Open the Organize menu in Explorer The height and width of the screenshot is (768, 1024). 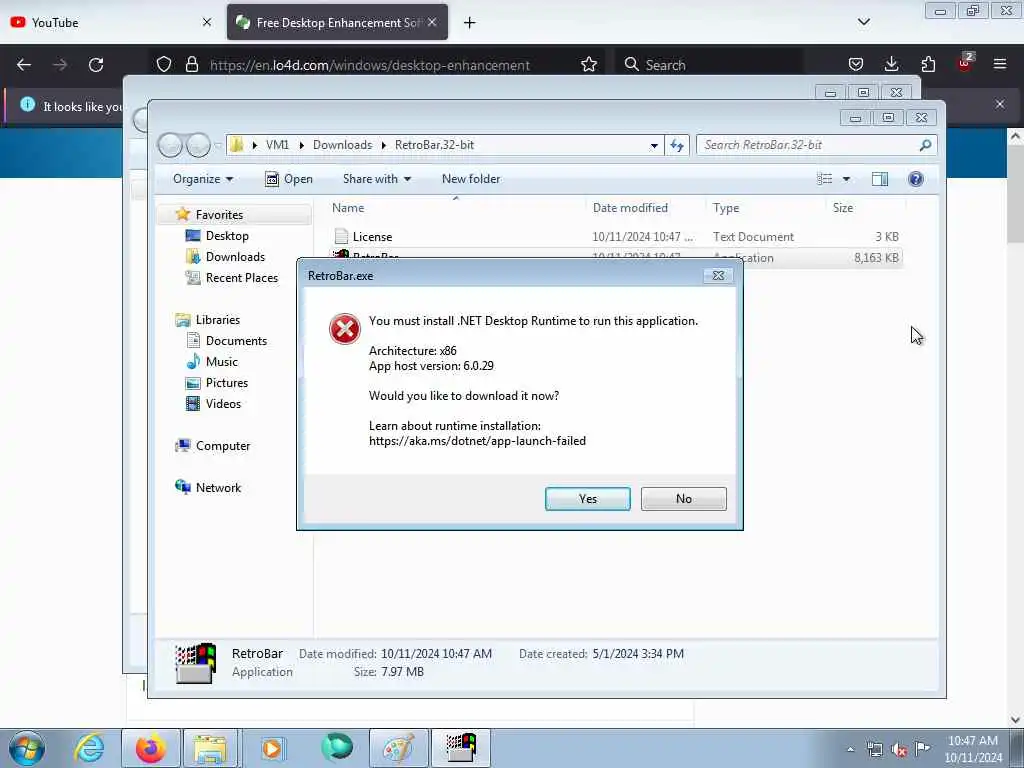click(202, 179)
